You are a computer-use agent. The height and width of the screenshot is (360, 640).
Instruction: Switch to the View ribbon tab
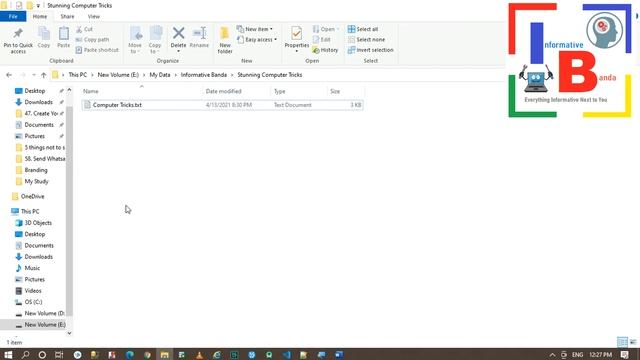point(93,16)
